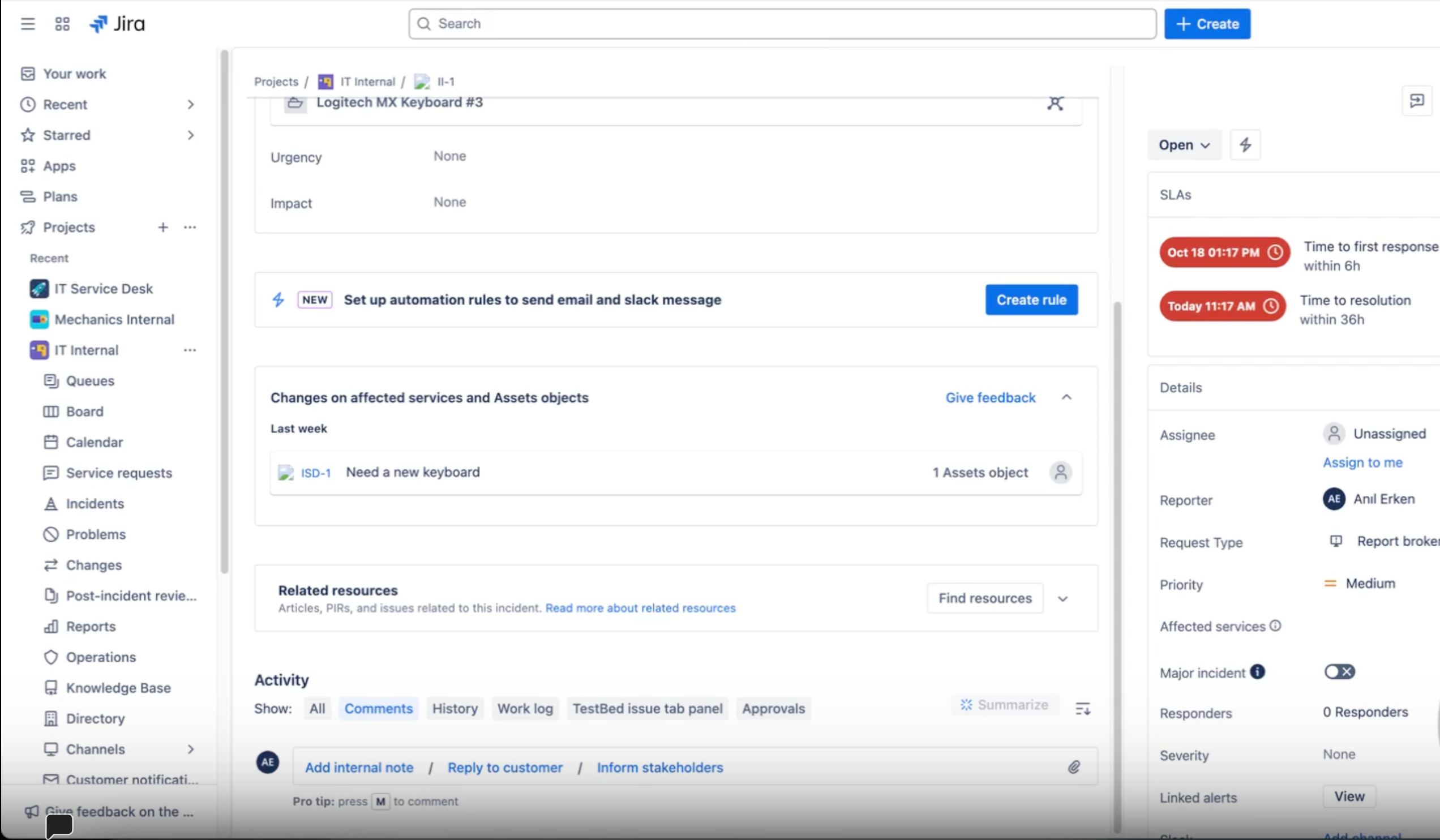
Task: Open the app switcher grid icon
Action: tap(62, 24)
